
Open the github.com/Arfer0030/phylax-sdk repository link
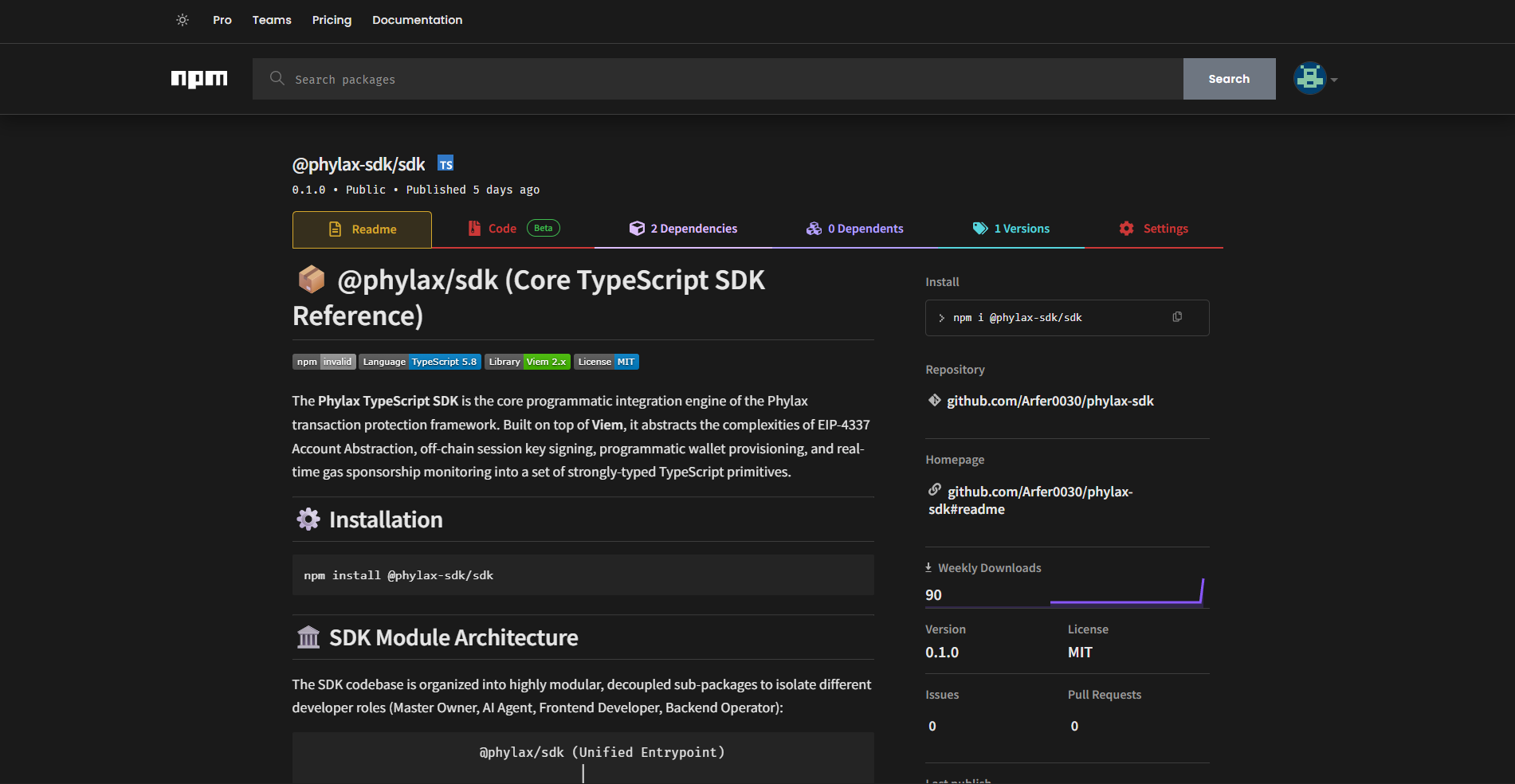(x=1050, y=401)
